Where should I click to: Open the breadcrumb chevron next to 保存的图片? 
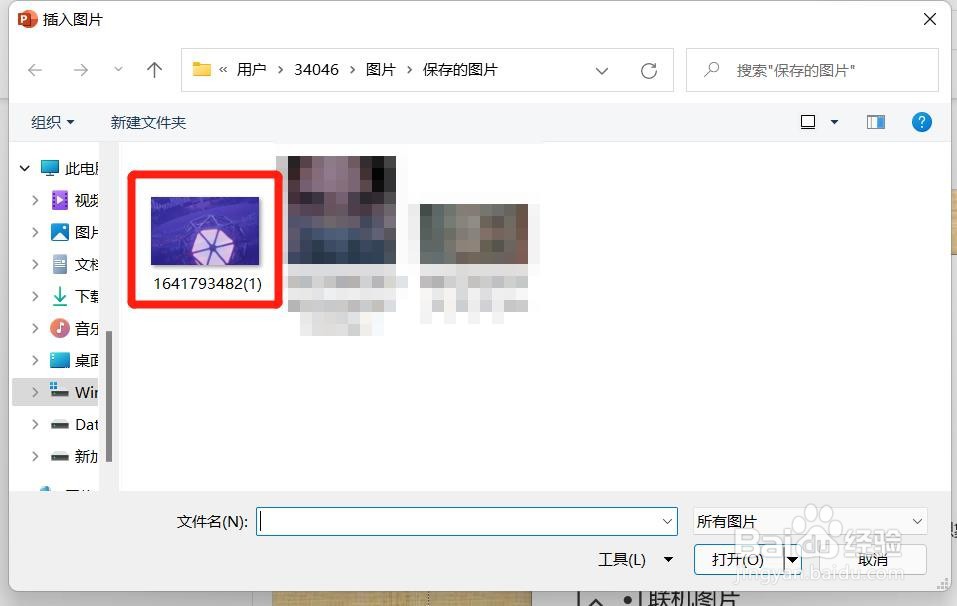click(x=602, y=70)
